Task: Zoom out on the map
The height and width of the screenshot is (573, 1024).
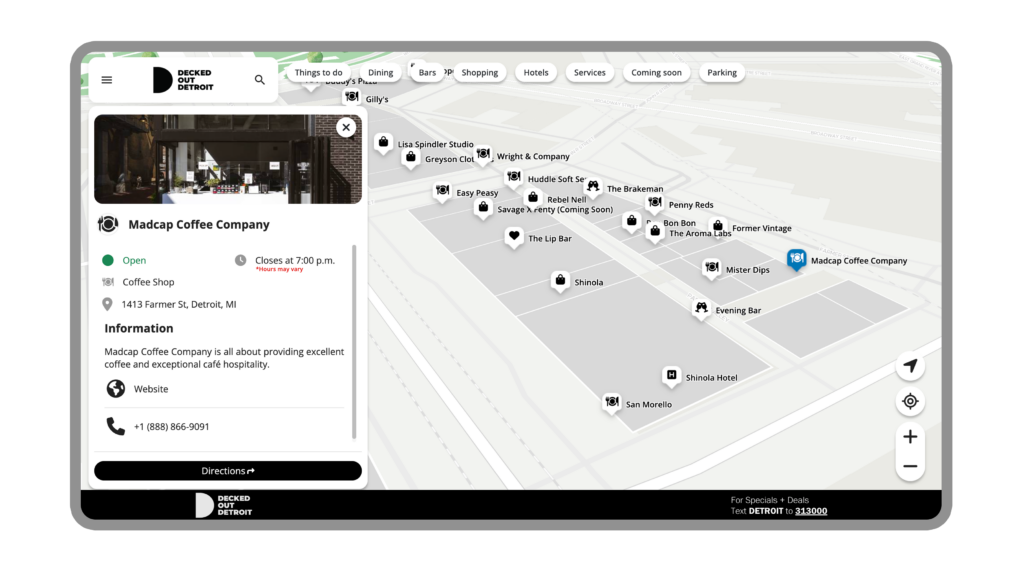Action: 910,466
